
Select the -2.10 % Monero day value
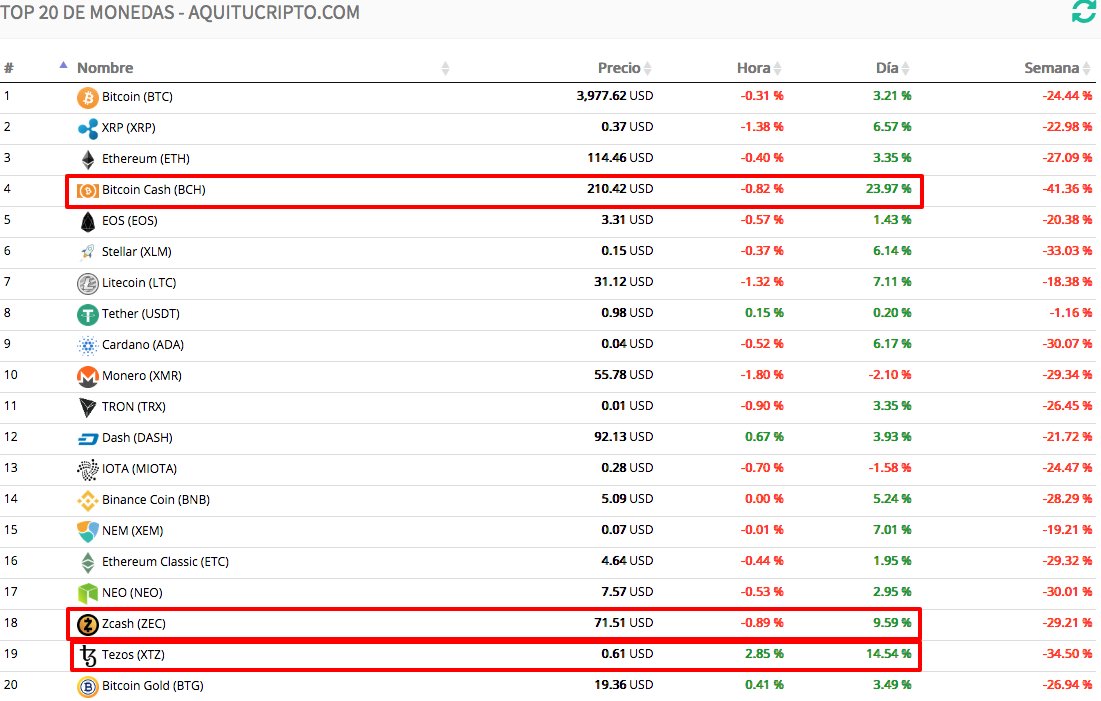pyautogui.click(x=890, y=375)
